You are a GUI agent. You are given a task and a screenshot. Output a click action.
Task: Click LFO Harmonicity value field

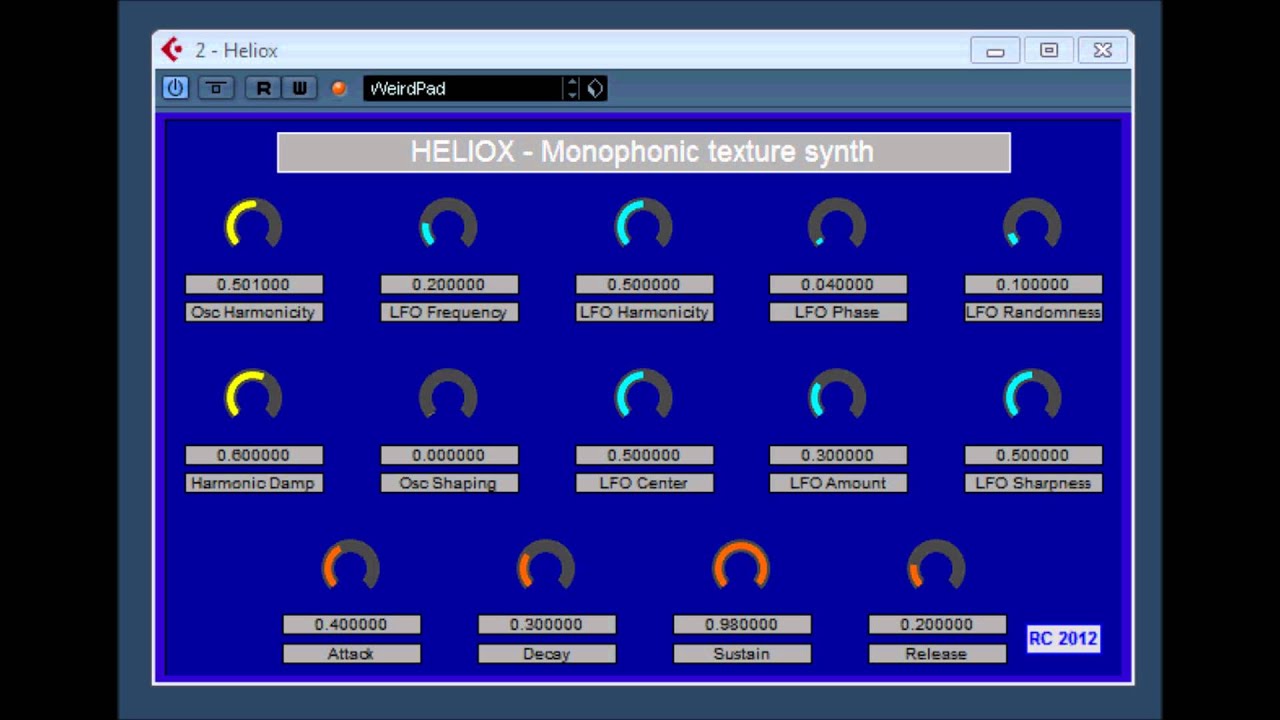(x=644, y=284)
